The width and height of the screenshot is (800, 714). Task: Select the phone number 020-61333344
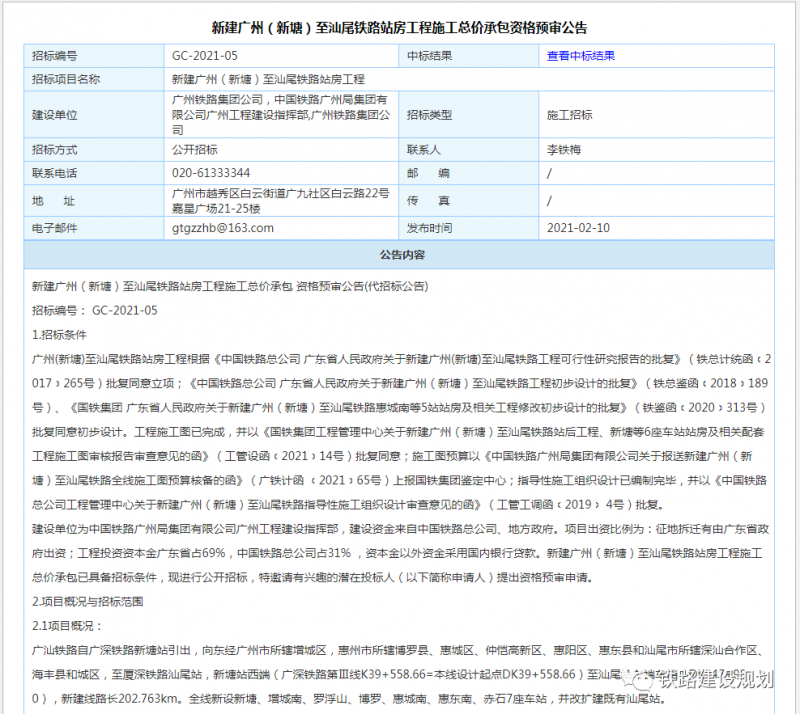tap(211, 173)
